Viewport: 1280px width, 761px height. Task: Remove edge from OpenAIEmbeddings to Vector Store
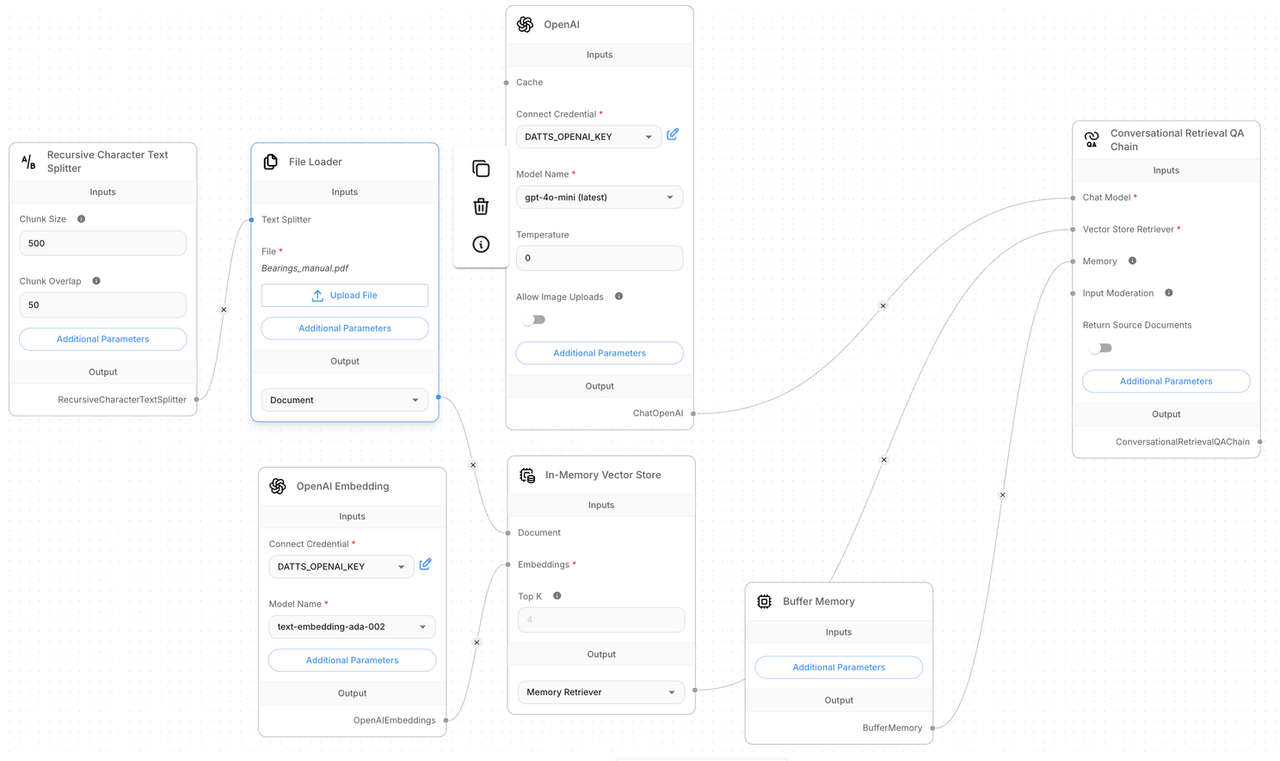click(476, 643)
